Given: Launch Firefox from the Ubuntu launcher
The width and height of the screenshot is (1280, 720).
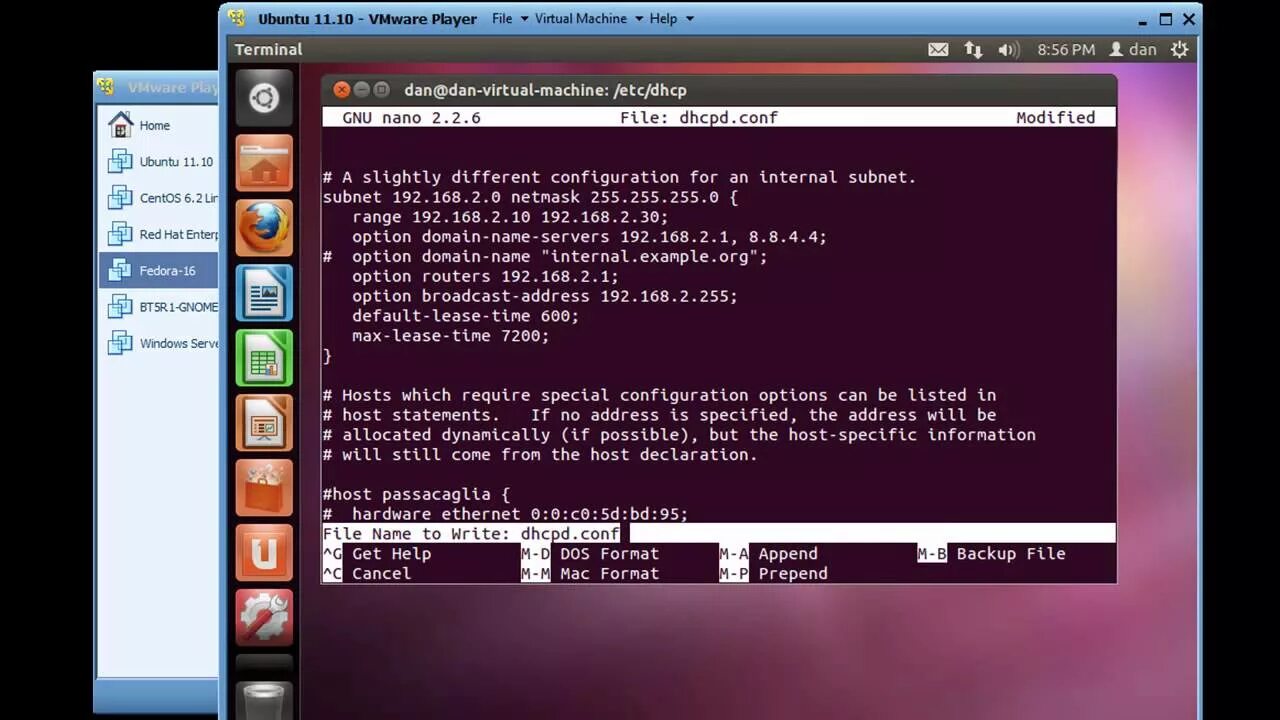Looking at the screenshot, I should point(264,228).
